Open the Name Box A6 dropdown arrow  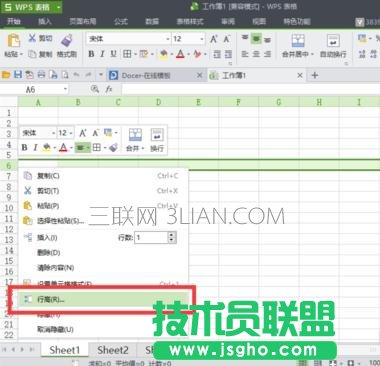click(x=65, y=89)
